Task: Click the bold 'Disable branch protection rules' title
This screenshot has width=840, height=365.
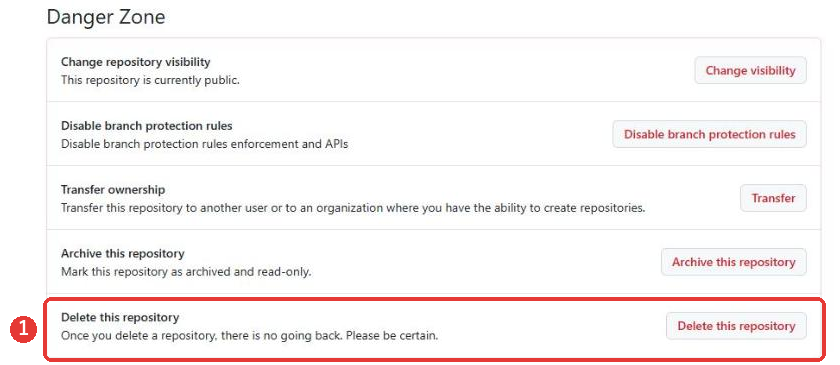Action: [147, 126]
